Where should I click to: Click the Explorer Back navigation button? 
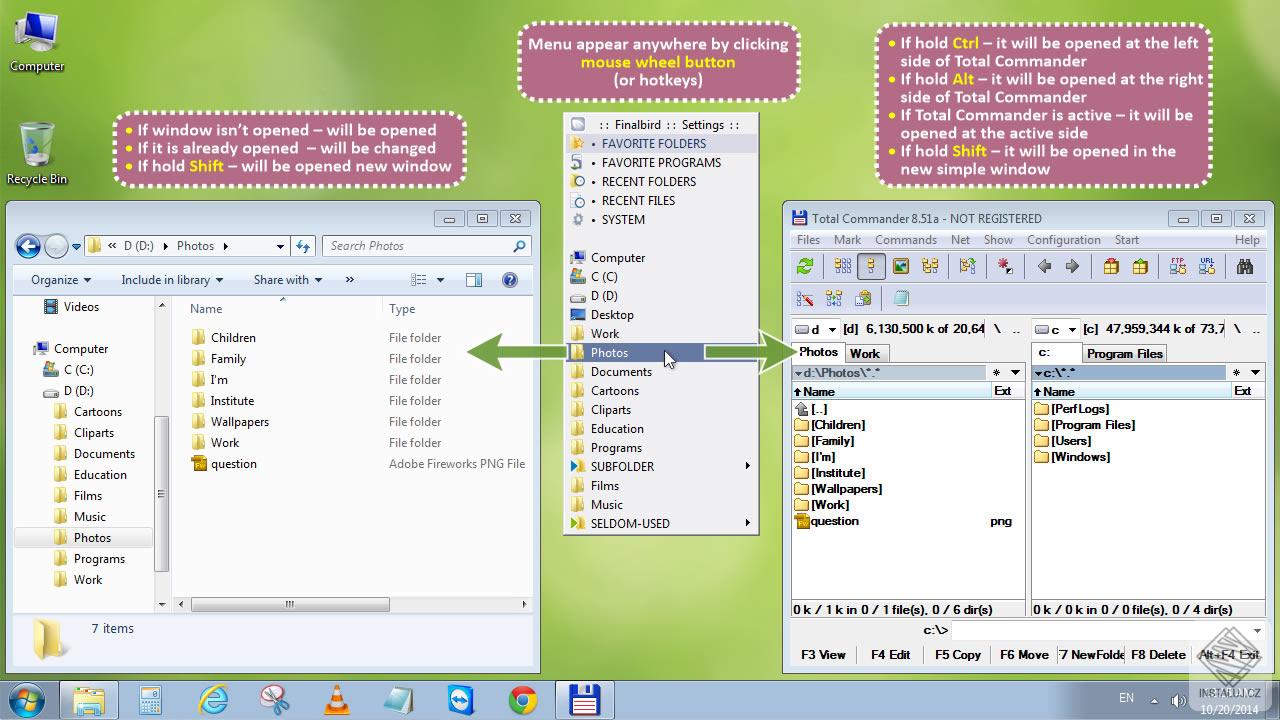tap(28, 246)
